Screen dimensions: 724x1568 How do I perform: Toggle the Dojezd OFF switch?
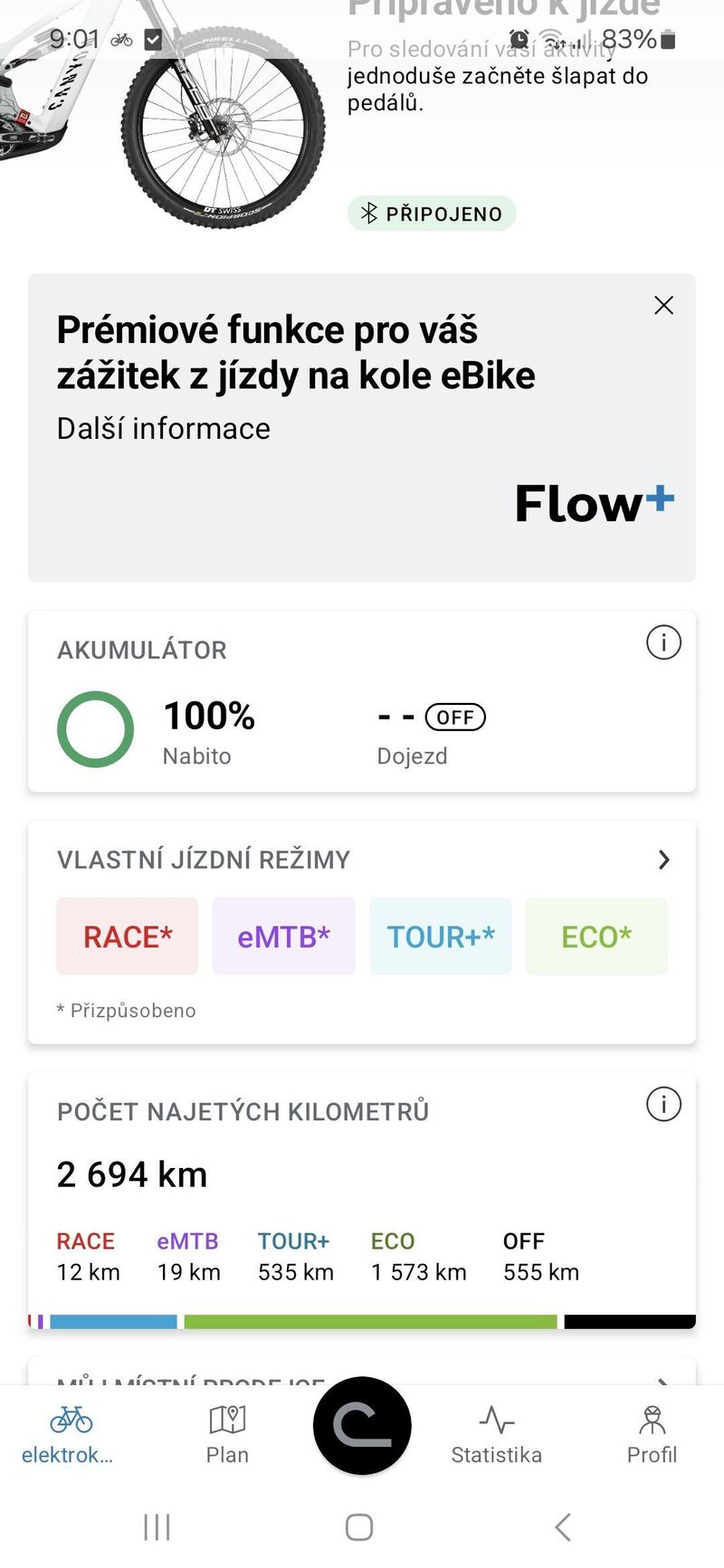click(455, 717)
